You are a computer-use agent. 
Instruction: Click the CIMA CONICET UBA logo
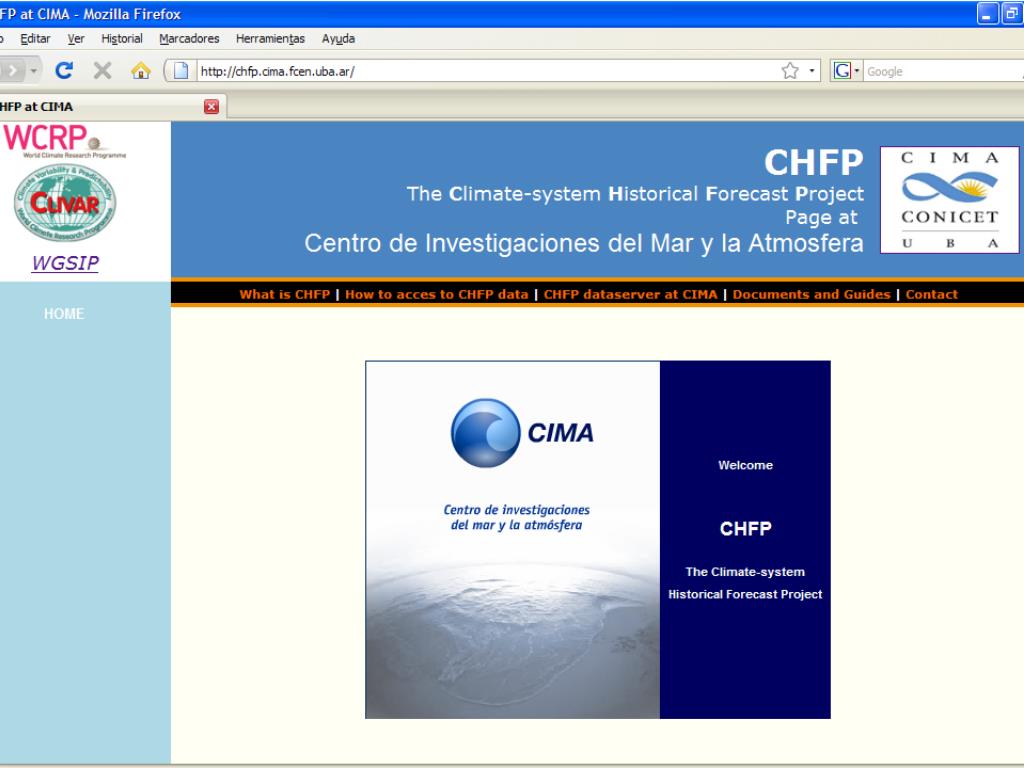(x=950, y=200)
